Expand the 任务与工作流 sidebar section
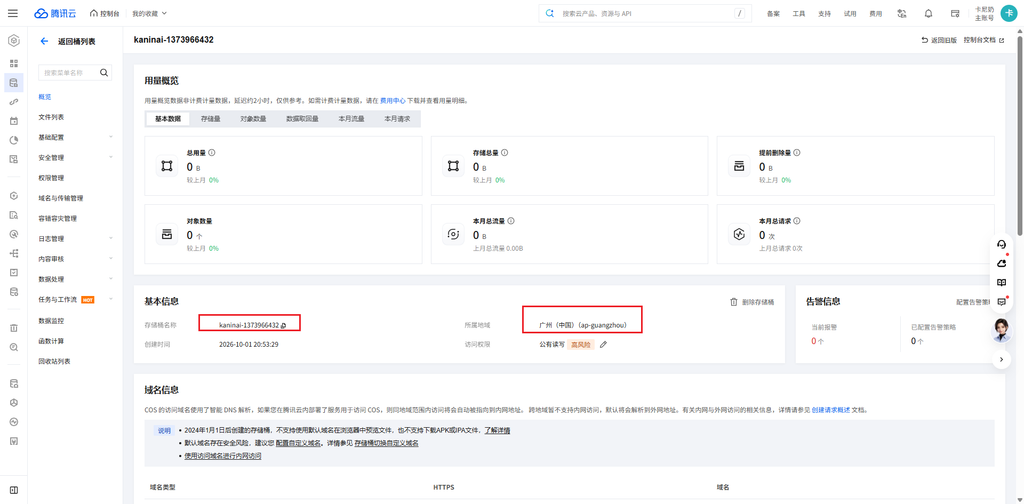Viewport: 1024px width, 504px height. 75,300
